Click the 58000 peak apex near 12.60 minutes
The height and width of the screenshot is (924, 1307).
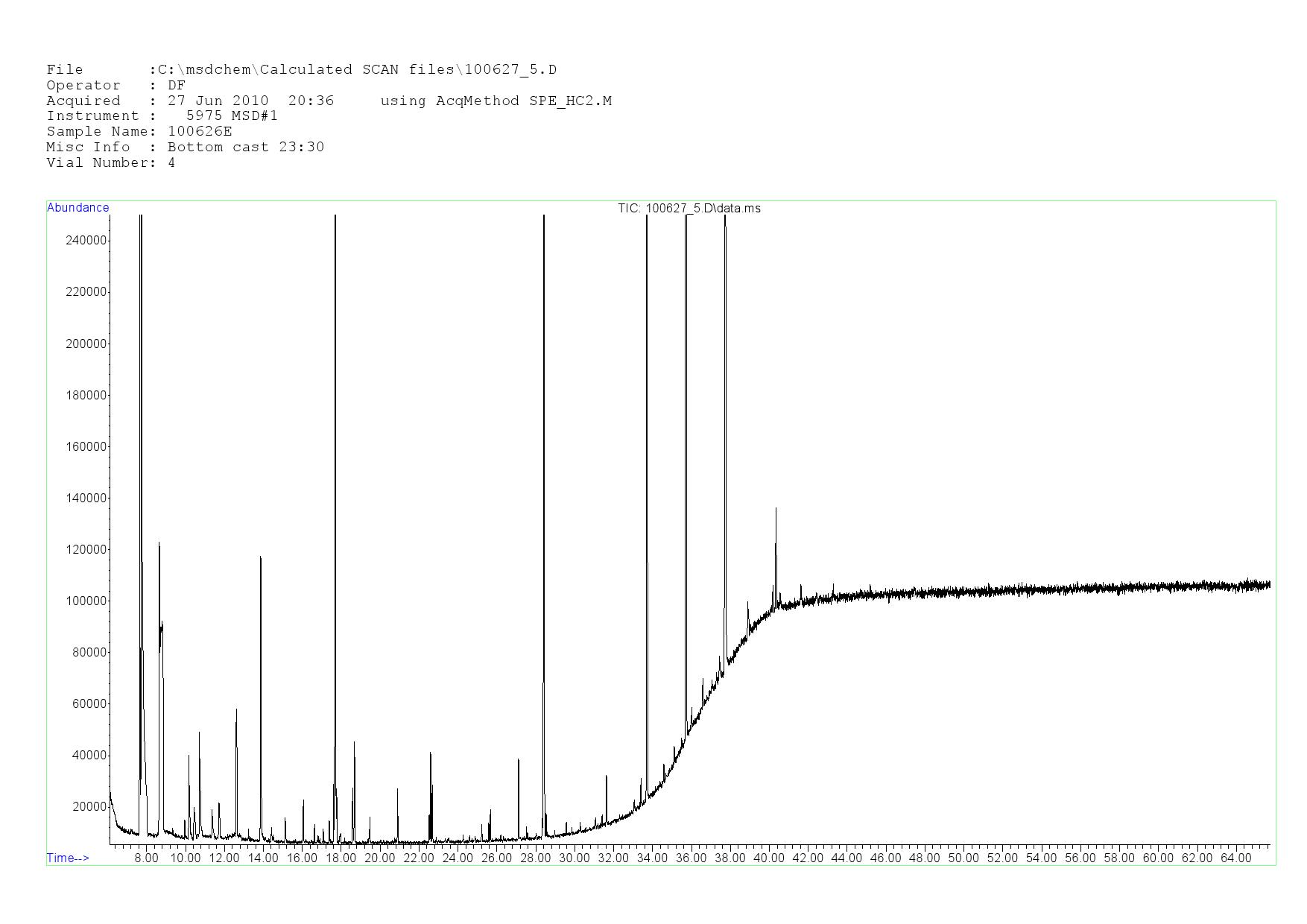236,709
